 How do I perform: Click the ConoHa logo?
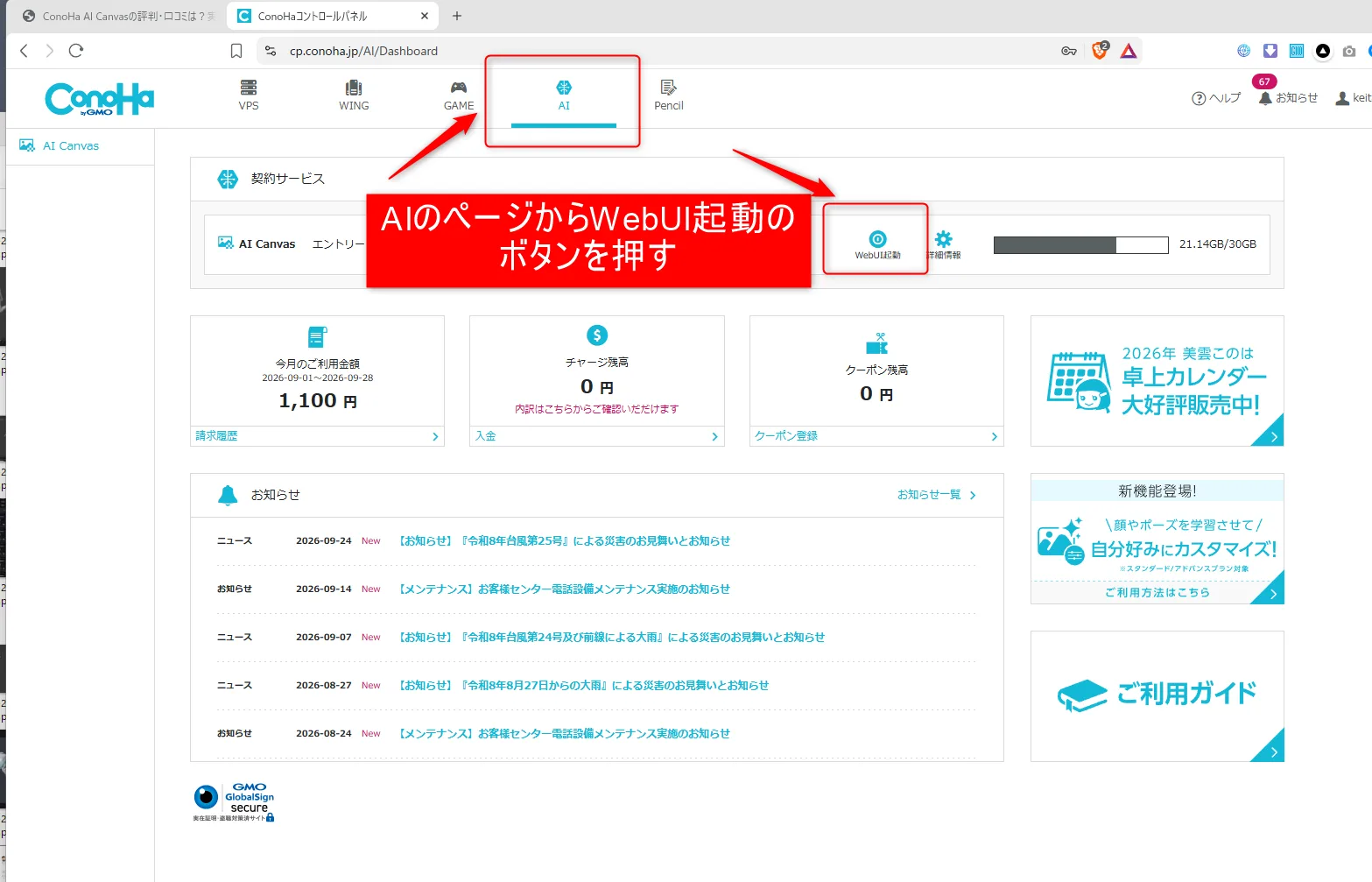[99, 99]
